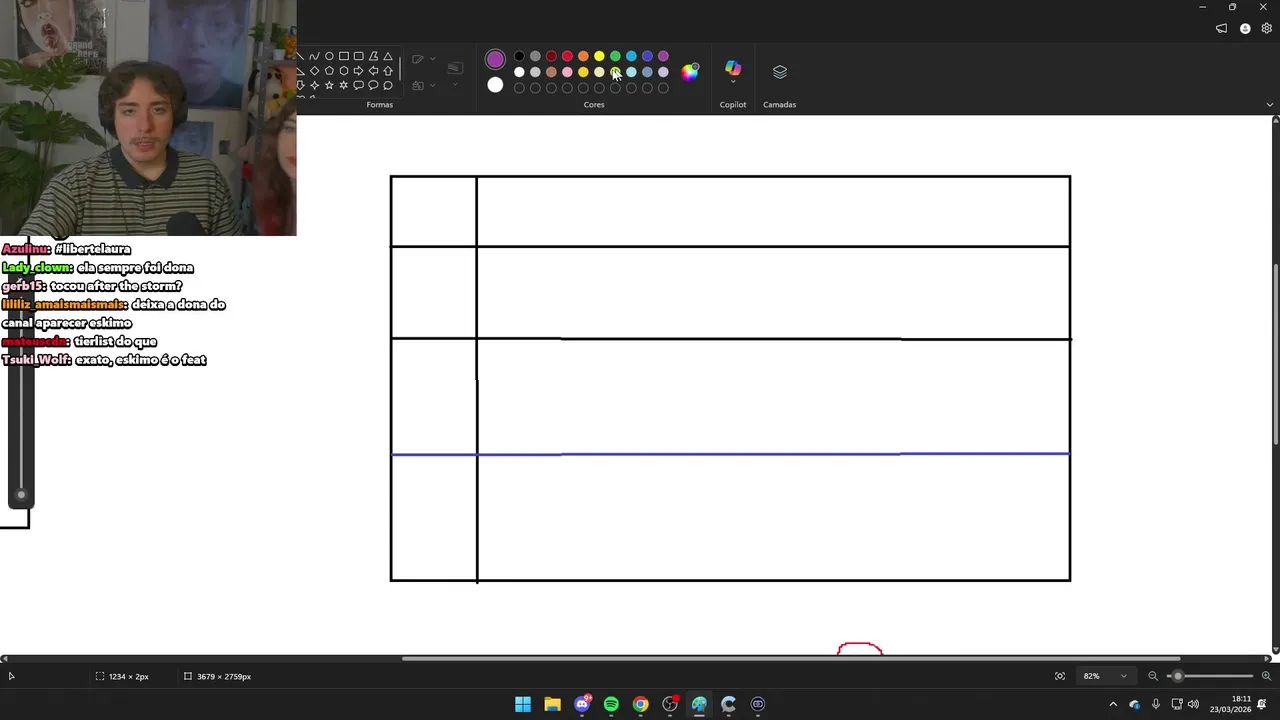Select the hexagon shape
This screenshot has width=1280, height=720.
coord(344,71)
